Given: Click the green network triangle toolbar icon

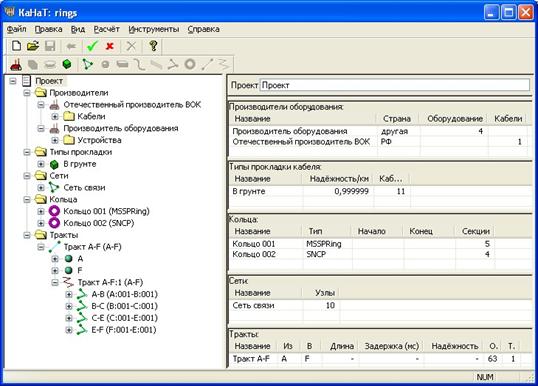Looking at the screenshot, I should [x=87, y=64].
